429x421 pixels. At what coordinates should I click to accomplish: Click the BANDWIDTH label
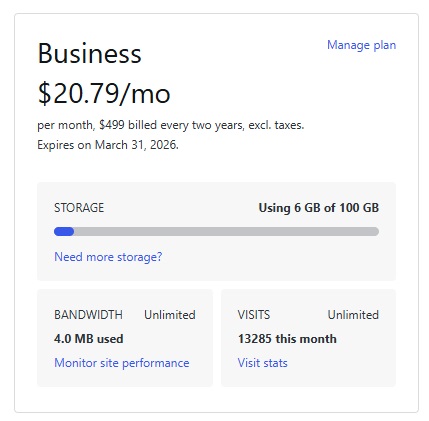[x=88, y=315]
